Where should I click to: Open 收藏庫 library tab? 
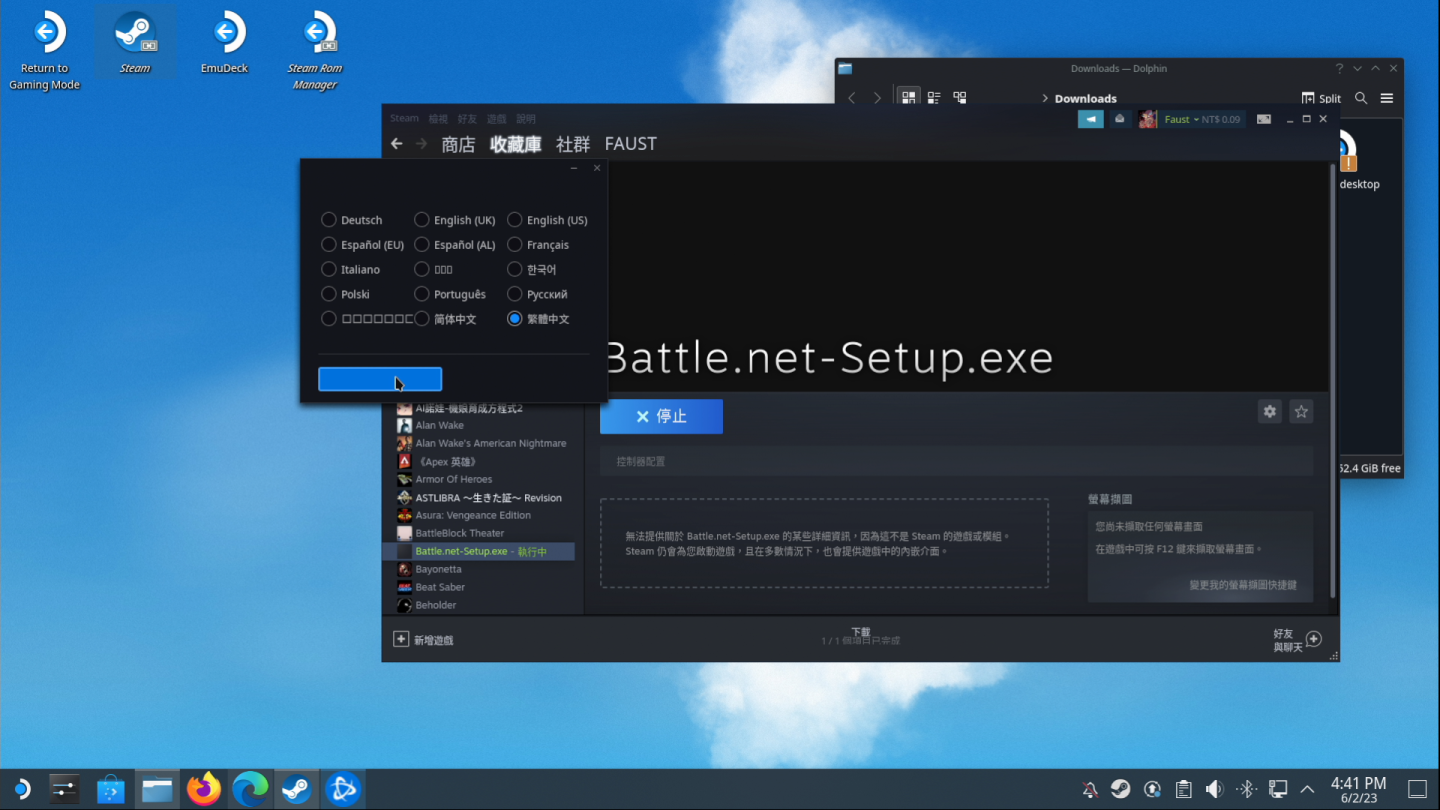click(516, 144)
